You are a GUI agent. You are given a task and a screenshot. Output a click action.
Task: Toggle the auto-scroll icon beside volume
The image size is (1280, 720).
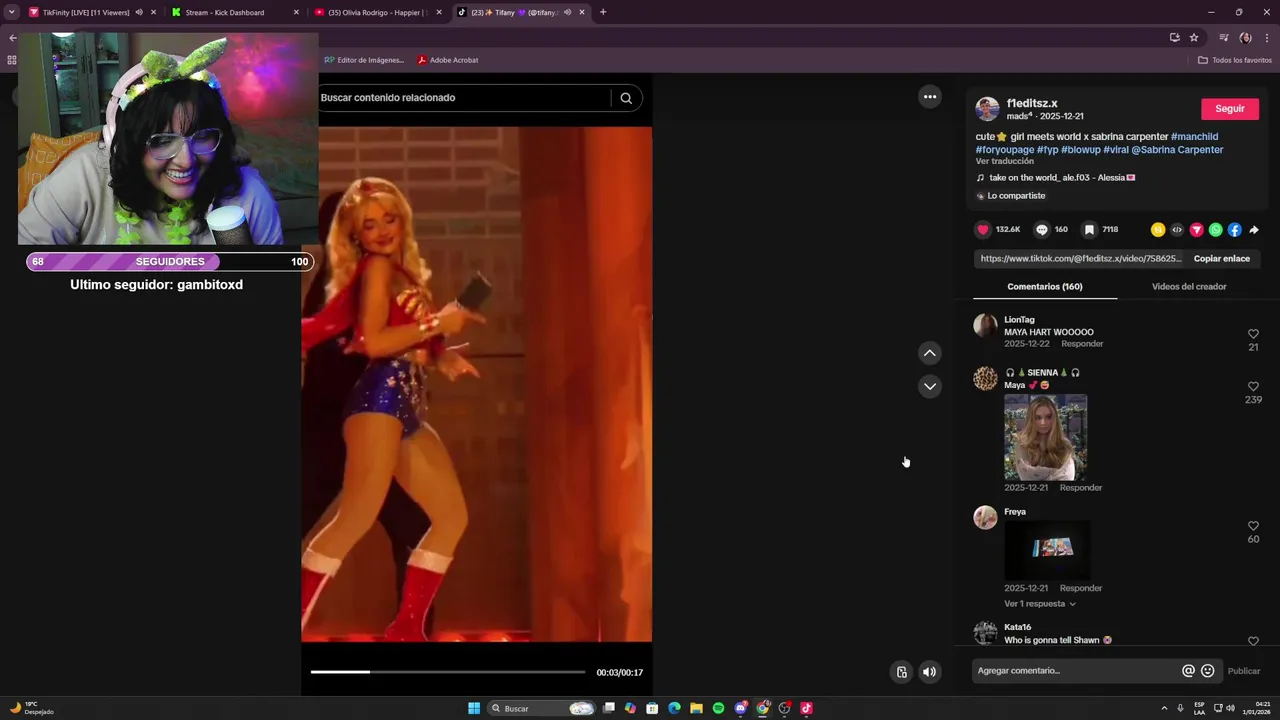[x=902, y=672]
